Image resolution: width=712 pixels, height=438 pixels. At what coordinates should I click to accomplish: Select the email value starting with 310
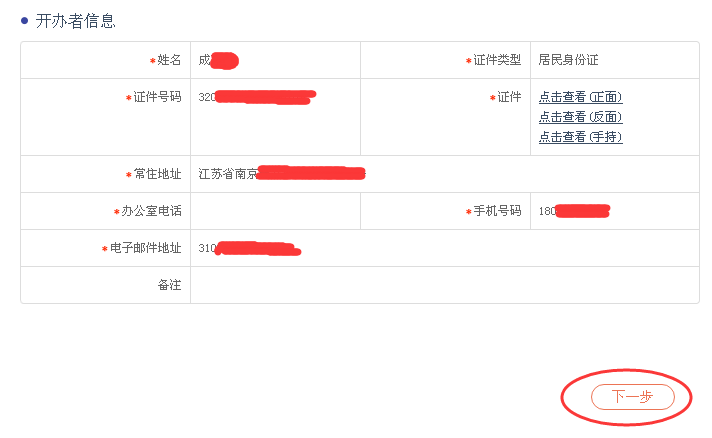click(x=250, y=248)
